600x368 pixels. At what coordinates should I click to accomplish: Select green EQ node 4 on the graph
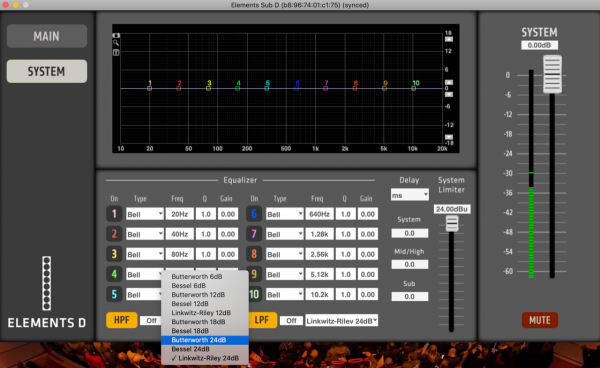(238, 88)
